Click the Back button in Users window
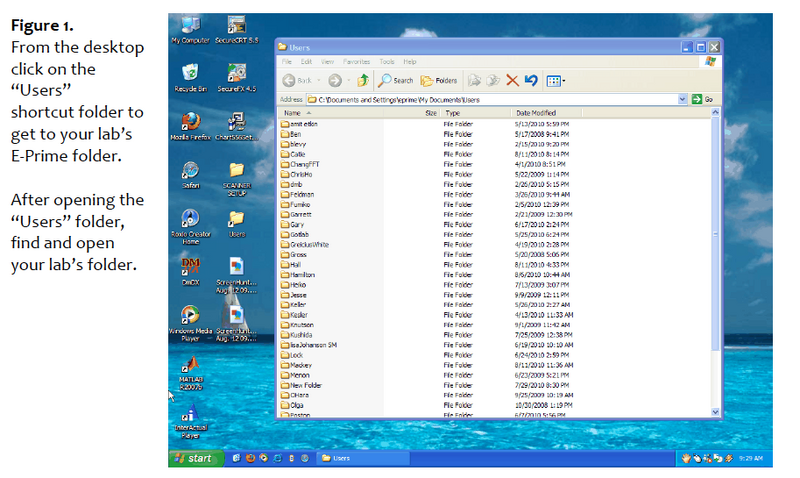800x478 pixels. (x=297, y=81)
